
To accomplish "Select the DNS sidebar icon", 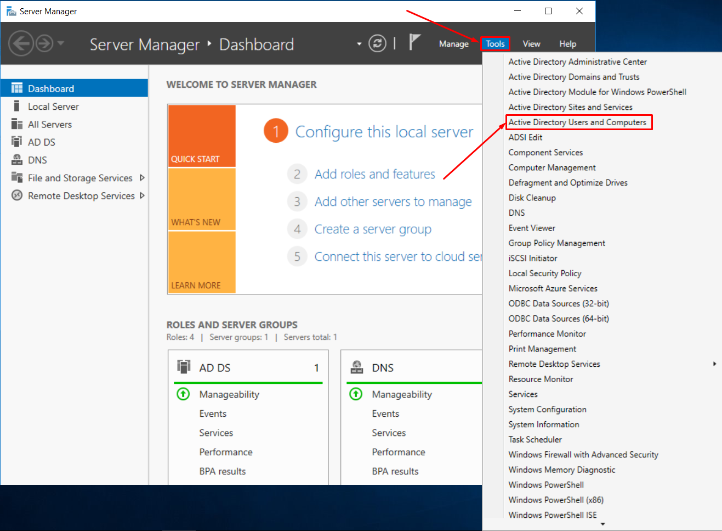I will [17, 160].
